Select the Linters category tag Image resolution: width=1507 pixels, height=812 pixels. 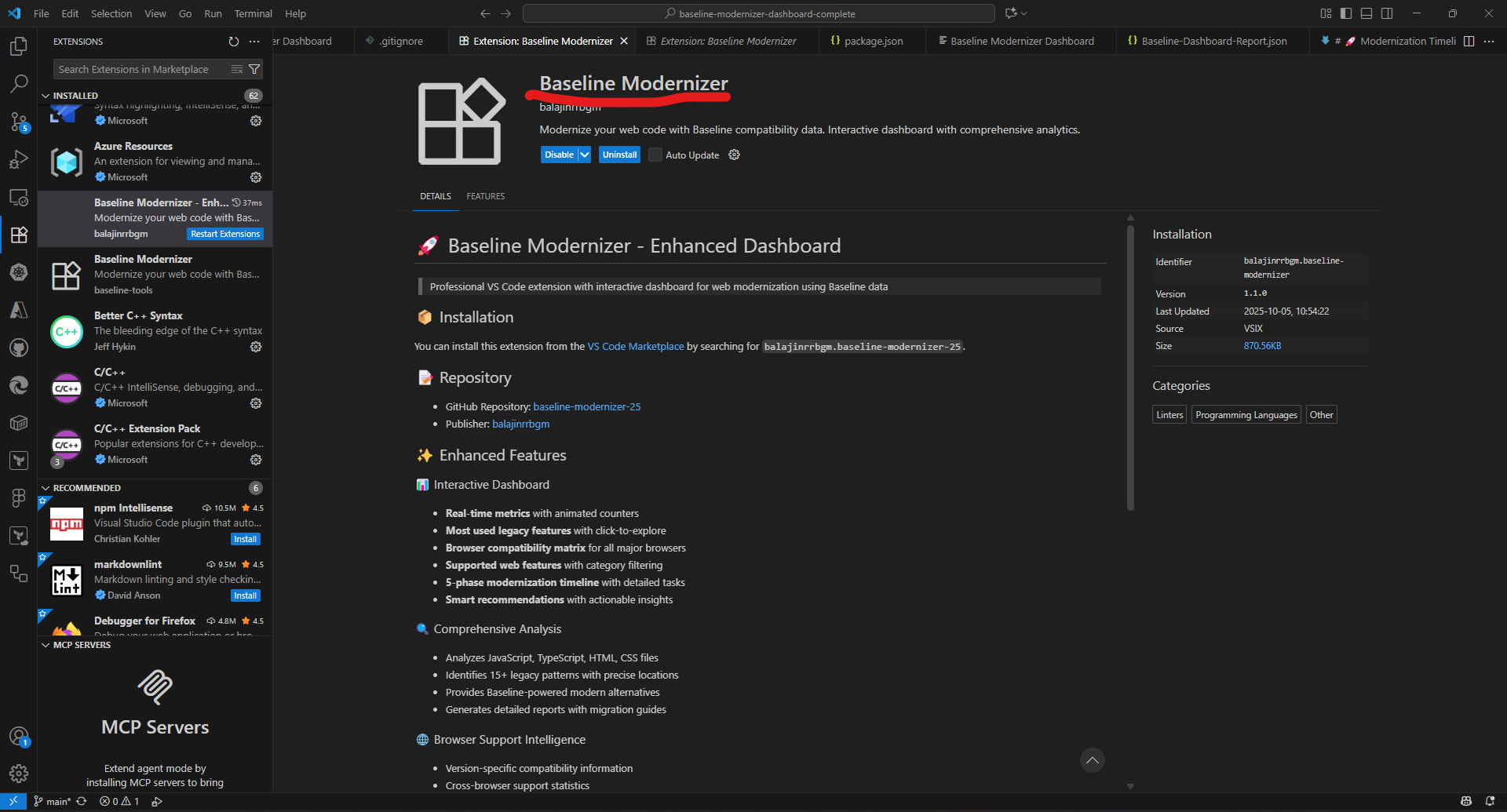click(x=1169, y=415)
